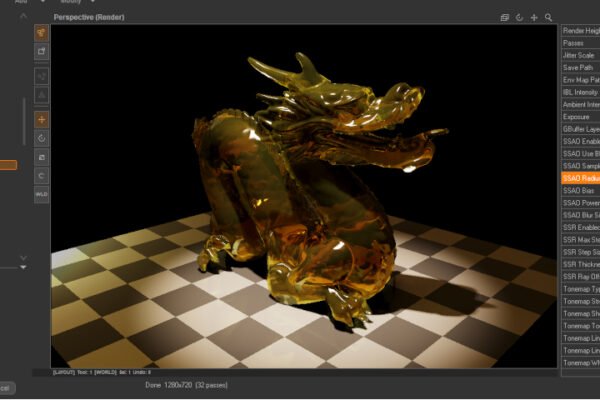Select the SSAO Enabled property row
600x400 pixels.
point(580,141)
